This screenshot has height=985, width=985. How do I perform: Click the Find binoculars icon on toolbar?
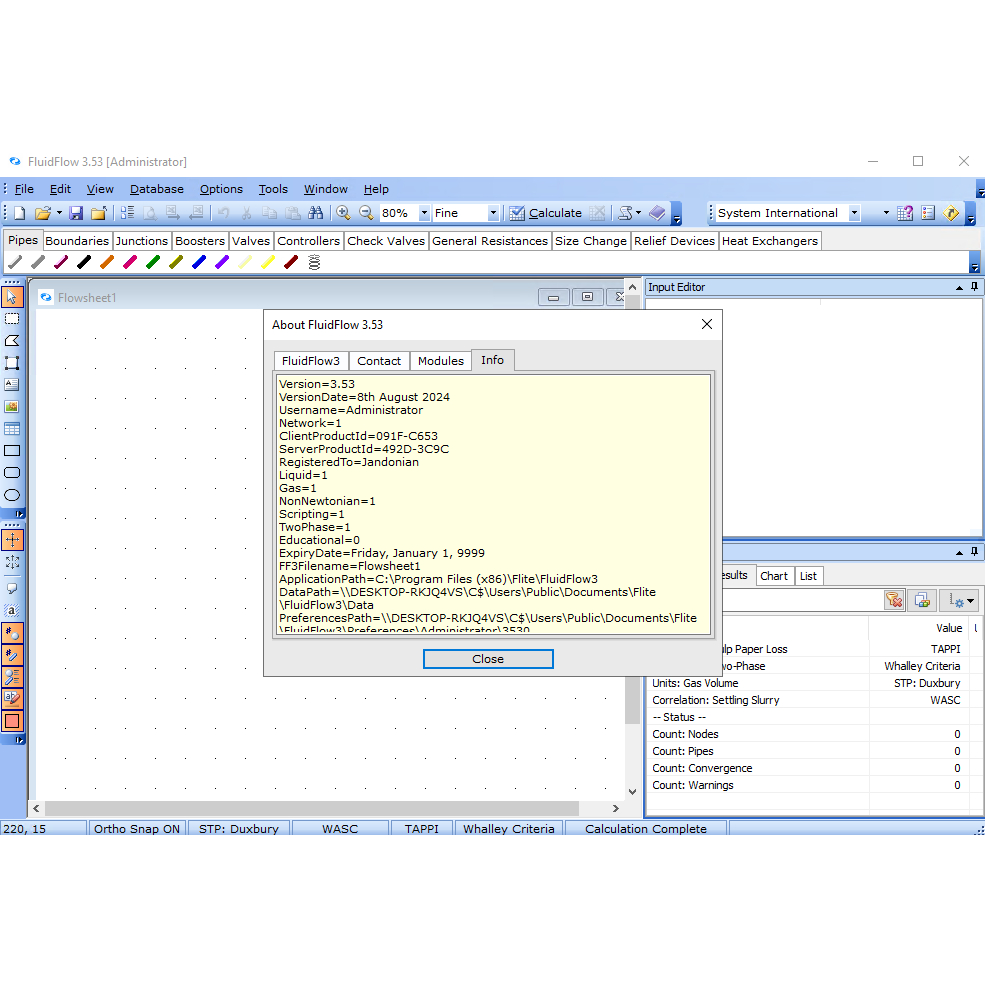[318, 213]
